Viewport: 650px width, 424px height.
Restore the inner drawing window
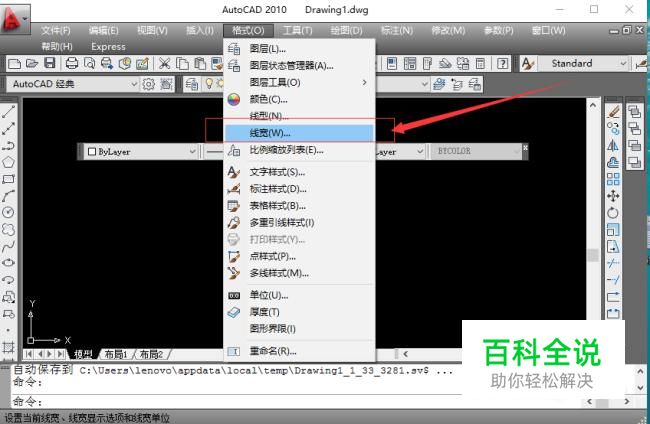627,30
